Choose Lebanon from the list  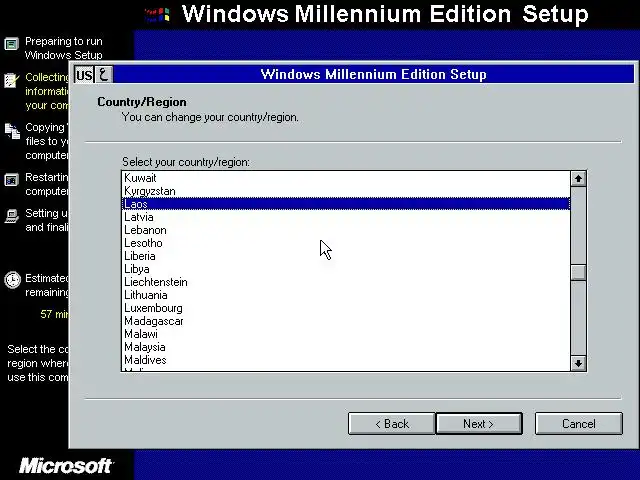click(346, 230)
